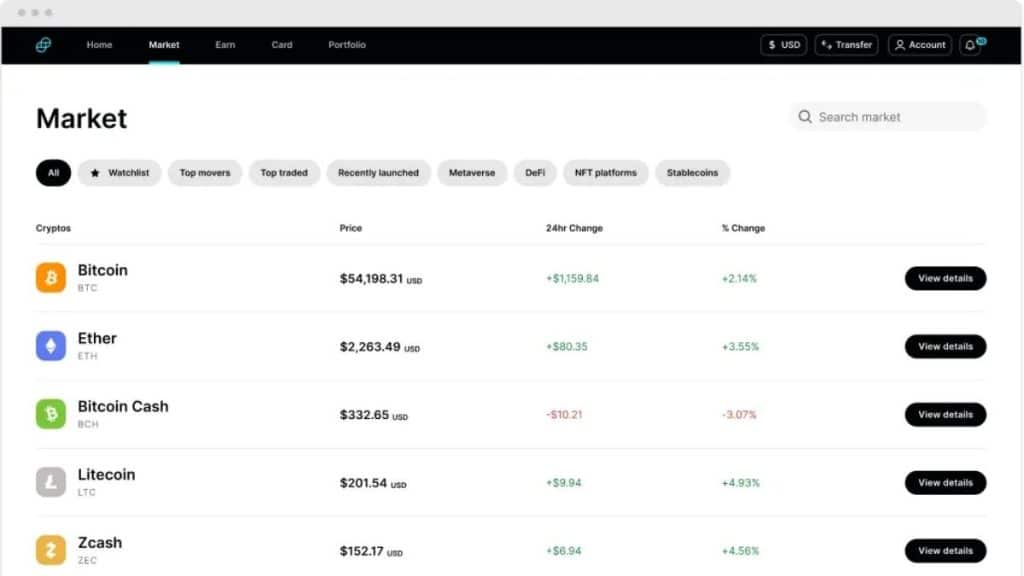View details for Bitcoin

[x=945, y=278]
